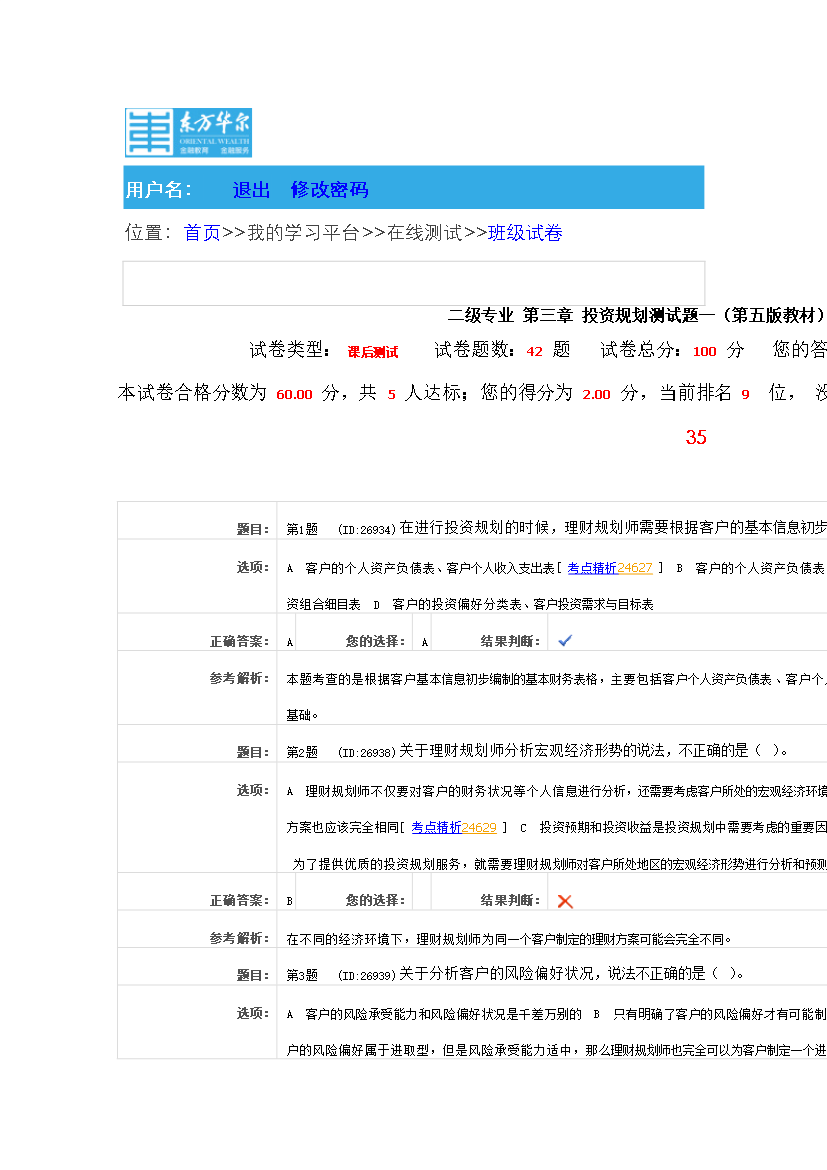The width and height of the screenshot is (827, 1170).
Task: Click question 2 参考解析 explanation text
Action: [509, 939]
